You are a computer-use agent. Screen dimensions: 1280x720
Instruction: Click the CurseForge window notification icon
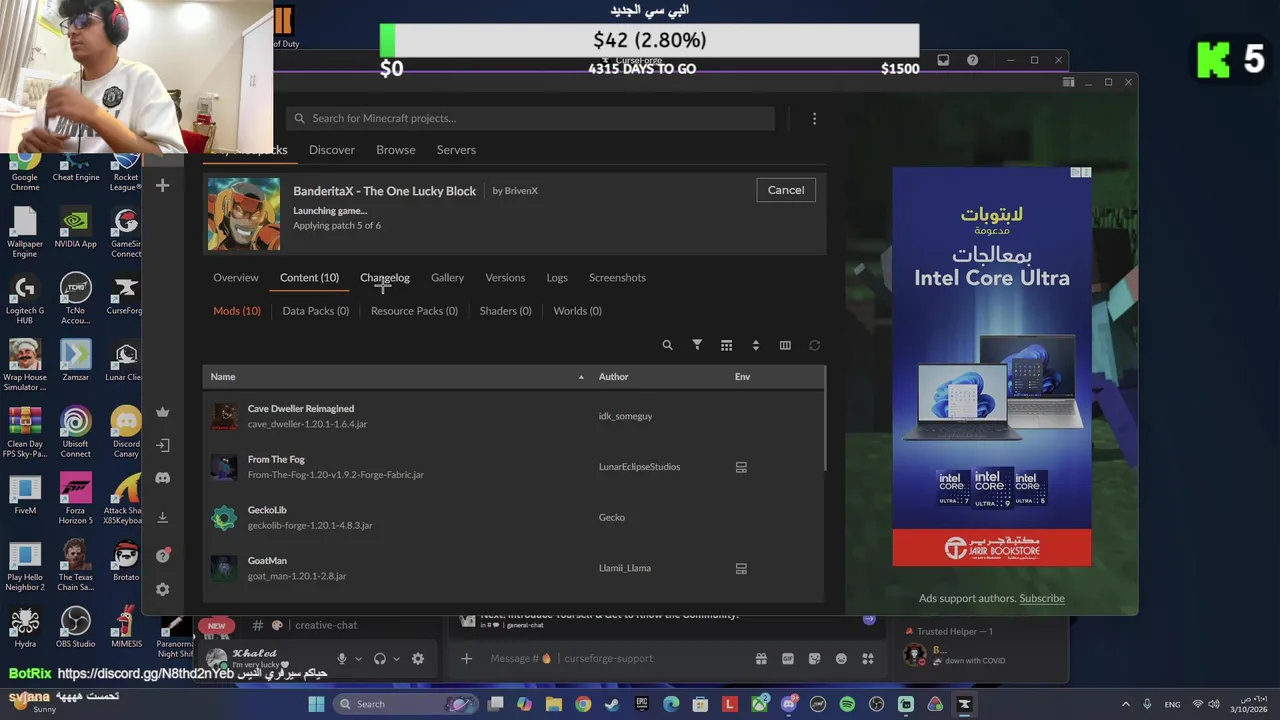[942, 60]
